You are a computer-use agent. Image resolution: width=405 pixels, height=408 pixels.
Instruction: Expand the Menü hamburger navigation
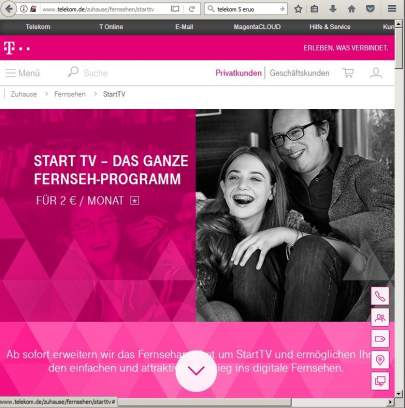(22, 73)
